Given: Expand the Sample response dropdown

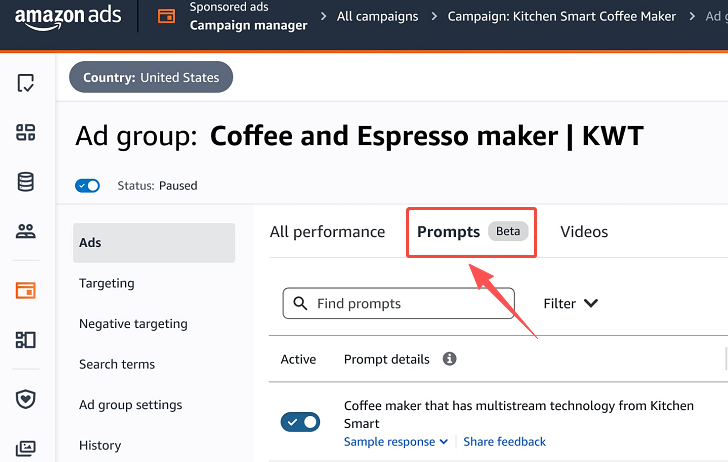Looking at the screenshot, I should (396, 442).
